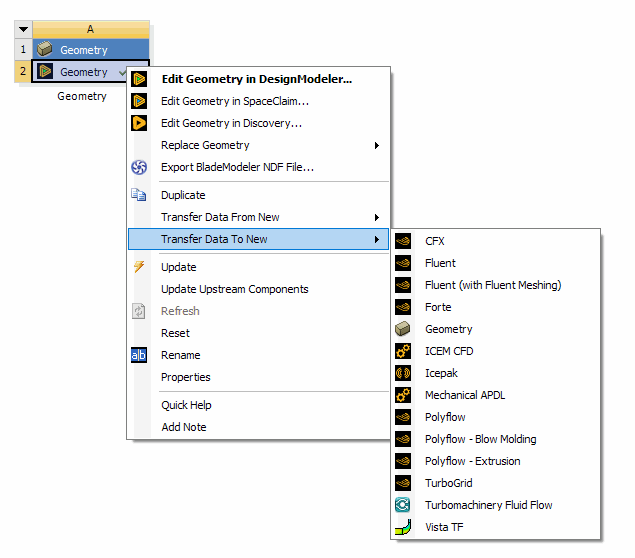Select Fluent (with Fluent Meshing) from submenu
Image resolution: width=635 pixels, height=558 pixels.
pos(492,285)
